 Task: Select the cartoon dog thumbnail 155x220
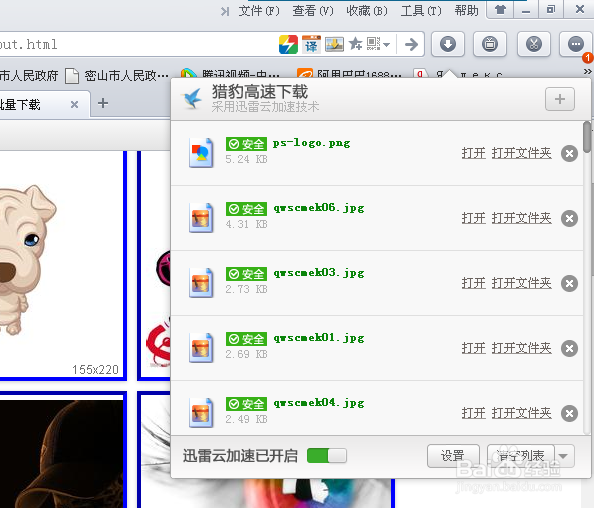coord(62,265)
